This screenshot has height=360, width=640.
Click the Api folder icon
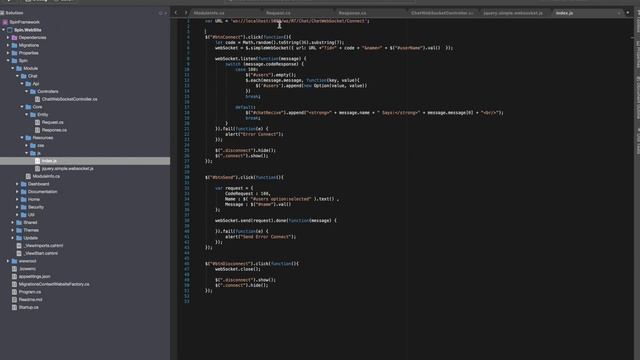(x=28, y=84)
